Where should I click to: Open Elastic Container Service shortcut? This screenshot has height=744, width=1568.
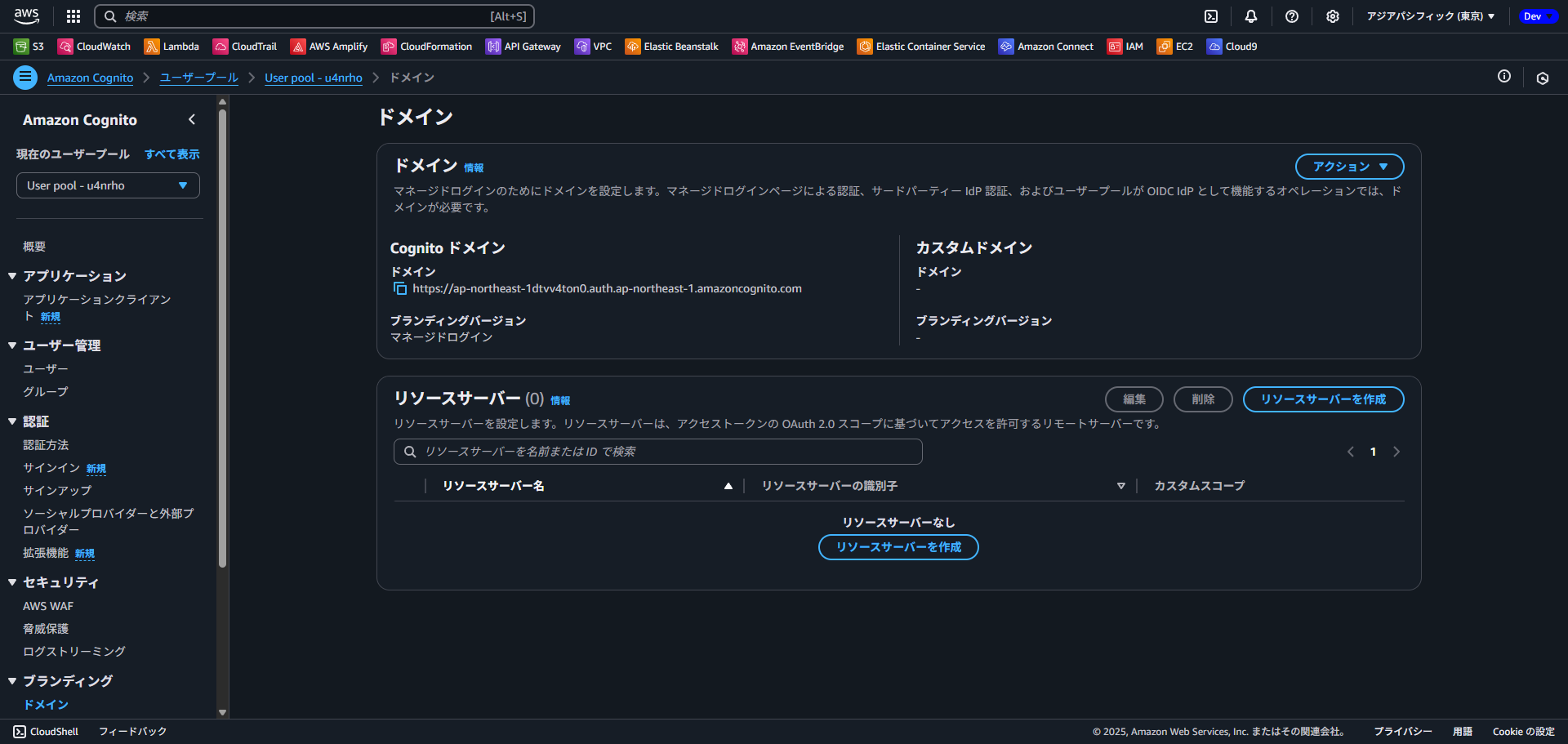(x=921, y=47)
